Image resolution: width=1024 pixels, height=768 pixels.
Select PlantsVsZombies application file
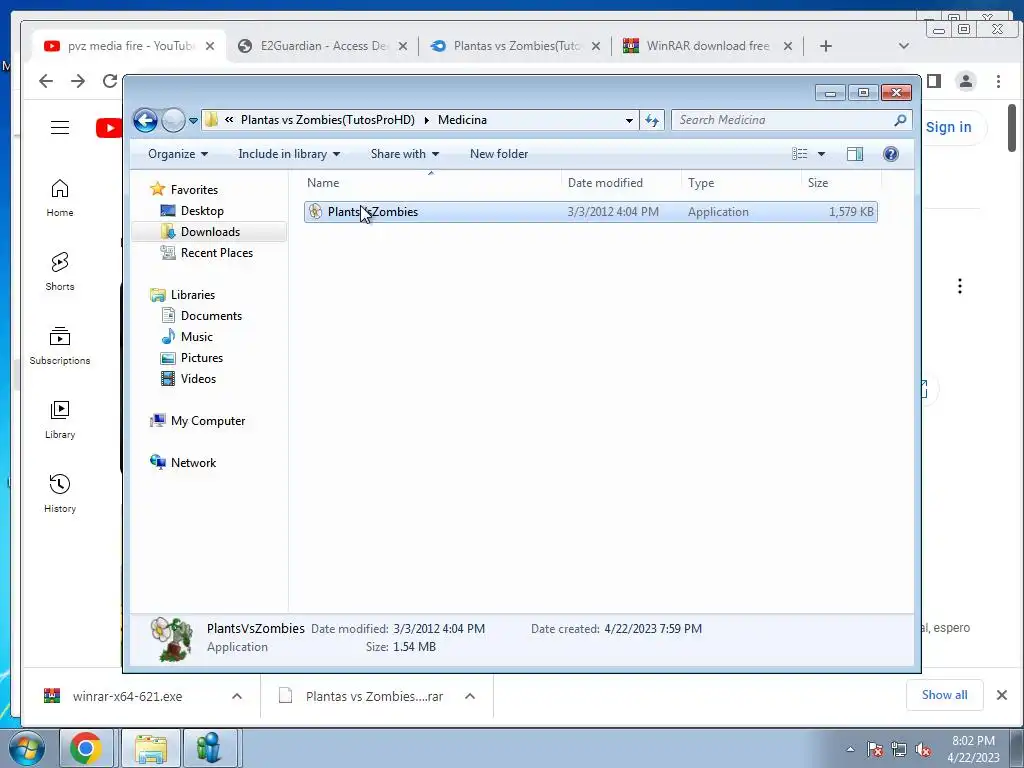[590, 212]
